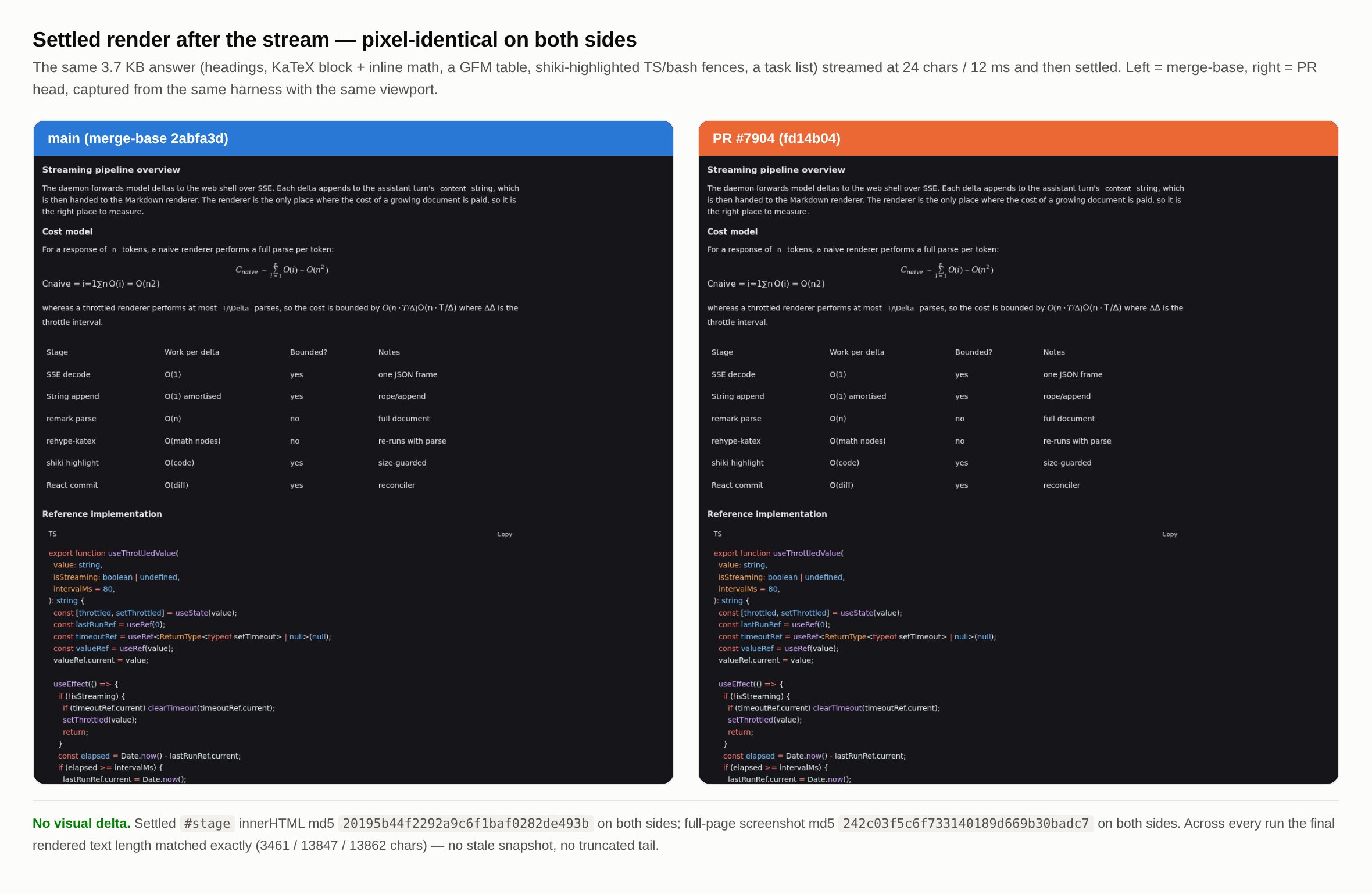Click the screenshot md5 hash starting with 242c03f5

[966, 823]
